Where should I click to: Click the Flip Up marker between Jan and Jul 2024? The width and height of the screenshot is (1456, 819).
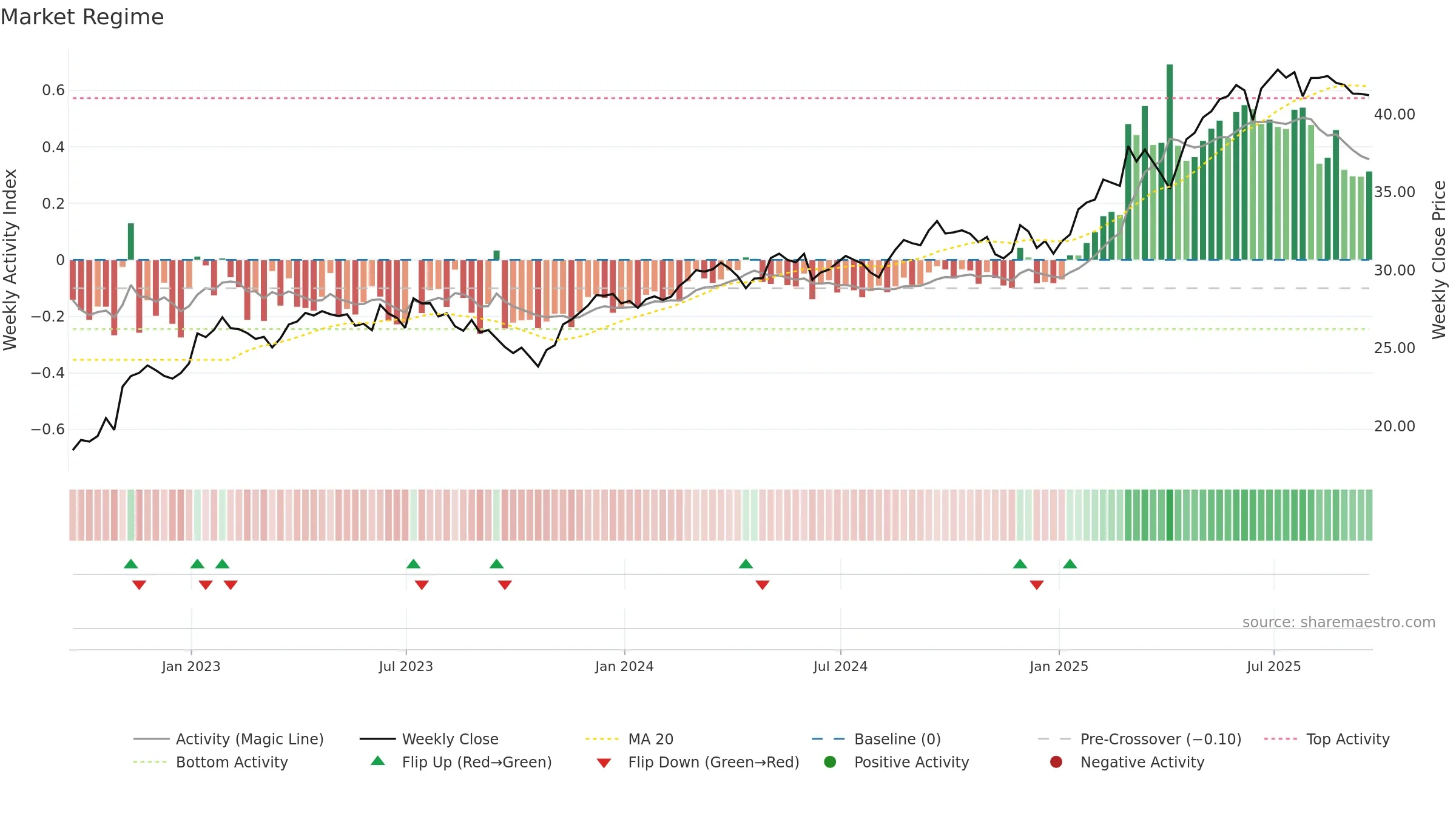tap(746, 564)
